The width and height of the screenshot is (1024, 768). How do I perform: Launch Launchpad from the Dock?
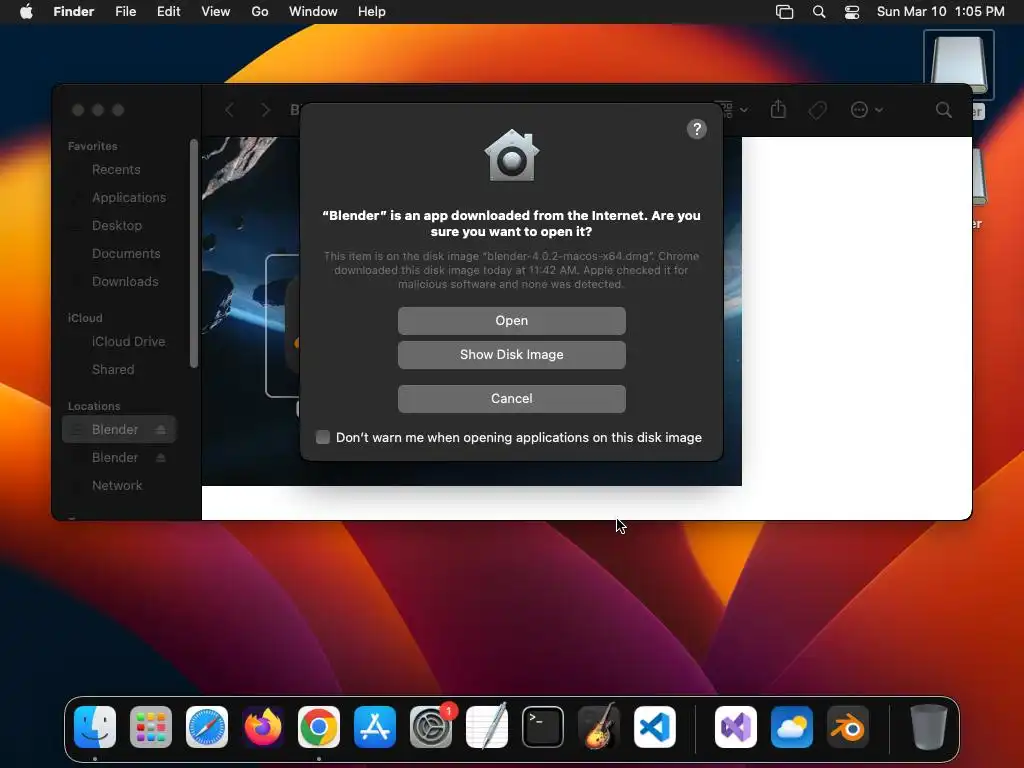click(x=151, y=727)
